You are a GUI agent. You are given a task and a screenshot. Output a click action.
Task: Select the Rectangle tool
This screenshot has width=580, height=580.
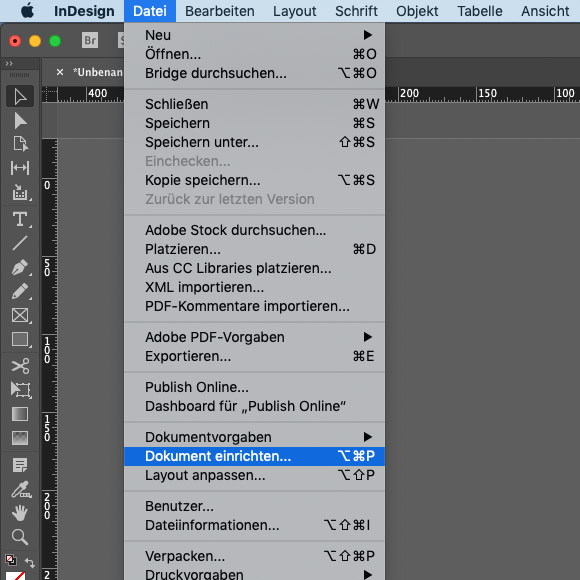click(x=20, y=339)
